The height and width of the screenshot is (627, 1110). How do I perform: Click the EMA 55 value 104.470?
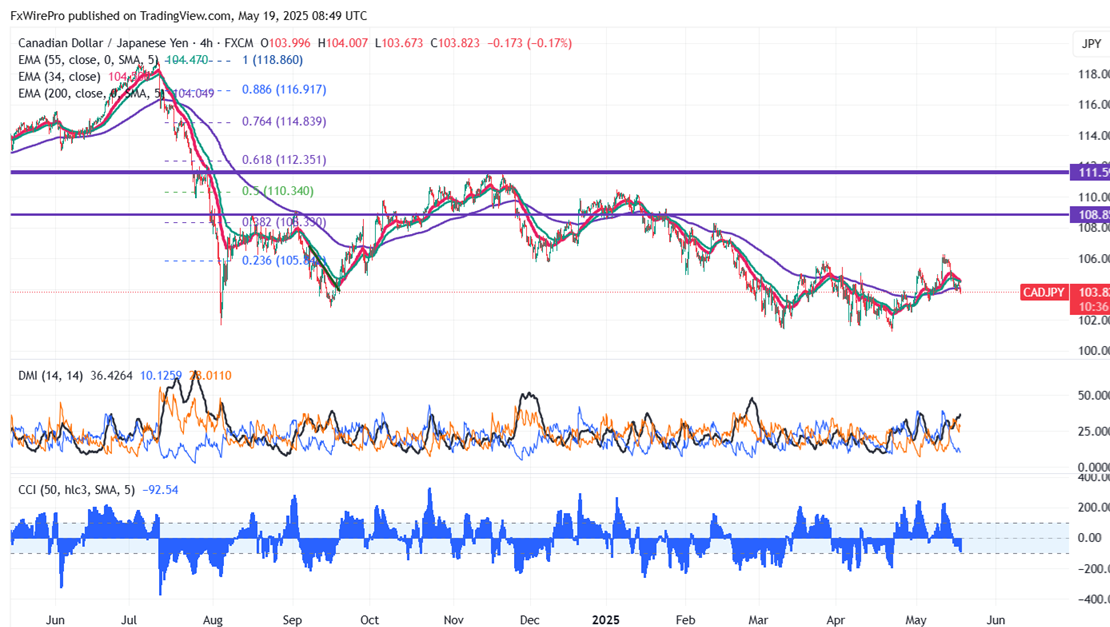coord(186,60)
